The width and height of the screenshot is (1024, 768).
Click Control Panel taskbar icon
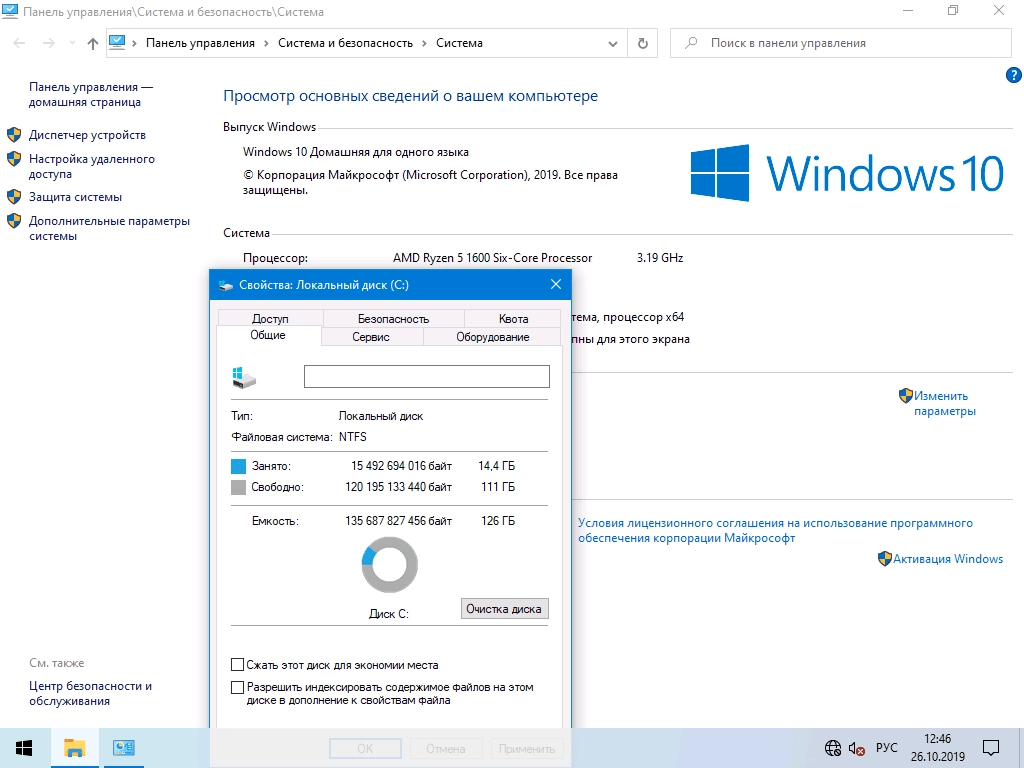point(123,748)
